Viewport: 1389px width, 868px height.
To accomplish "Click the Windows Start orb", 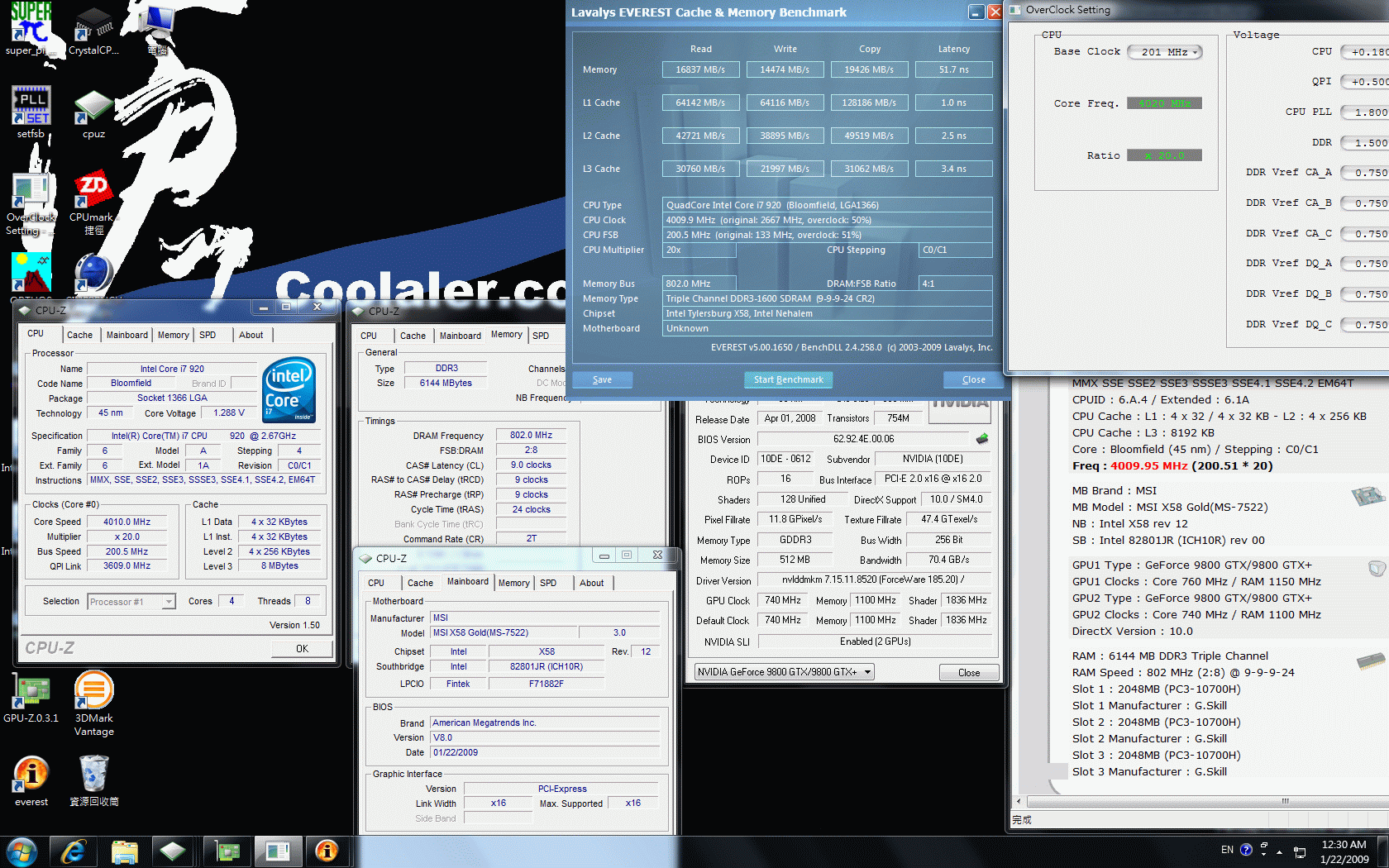I will (21, 851).
